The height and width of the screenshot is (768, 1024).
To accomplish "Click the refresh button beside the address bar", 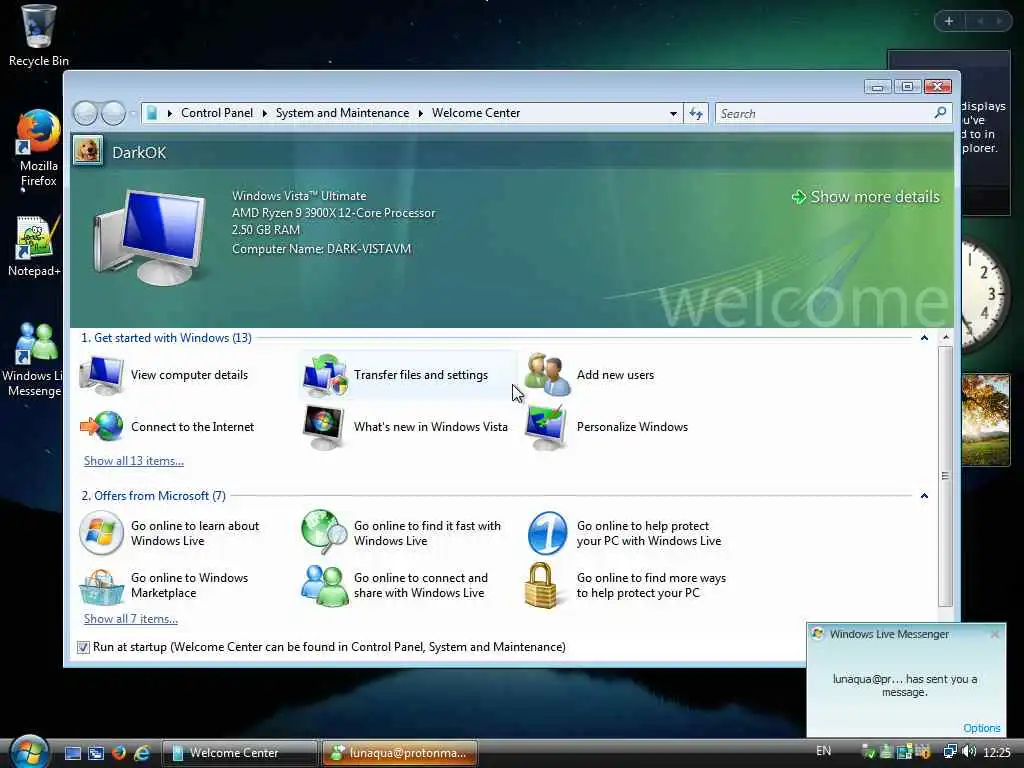I will click(x=696, y=114).
